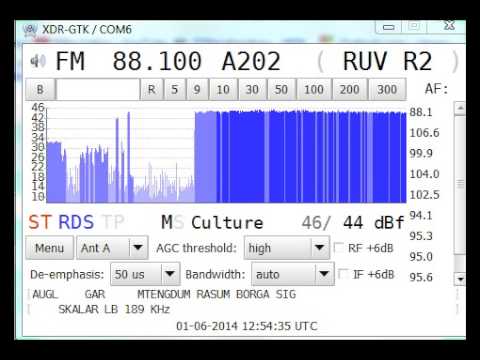The height and width of the screenshot is (360, 480).
Task: Click the A202 PI code
Action: (251, 61)
